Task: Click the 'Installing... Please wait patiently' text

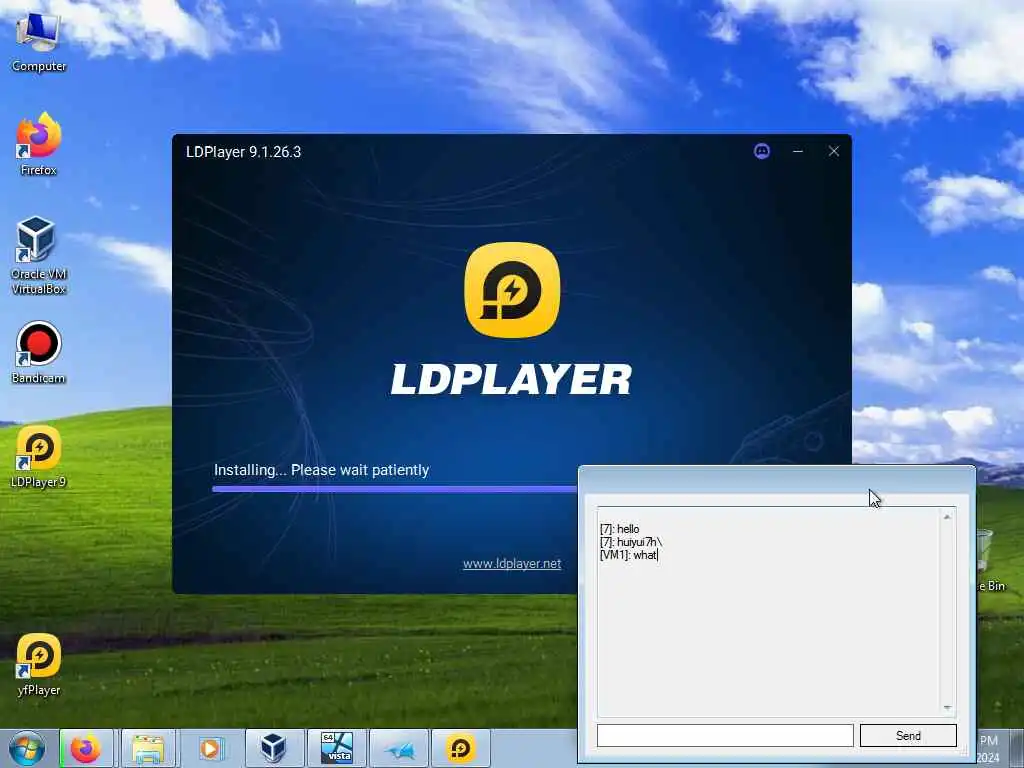Action: coord(321,470)
